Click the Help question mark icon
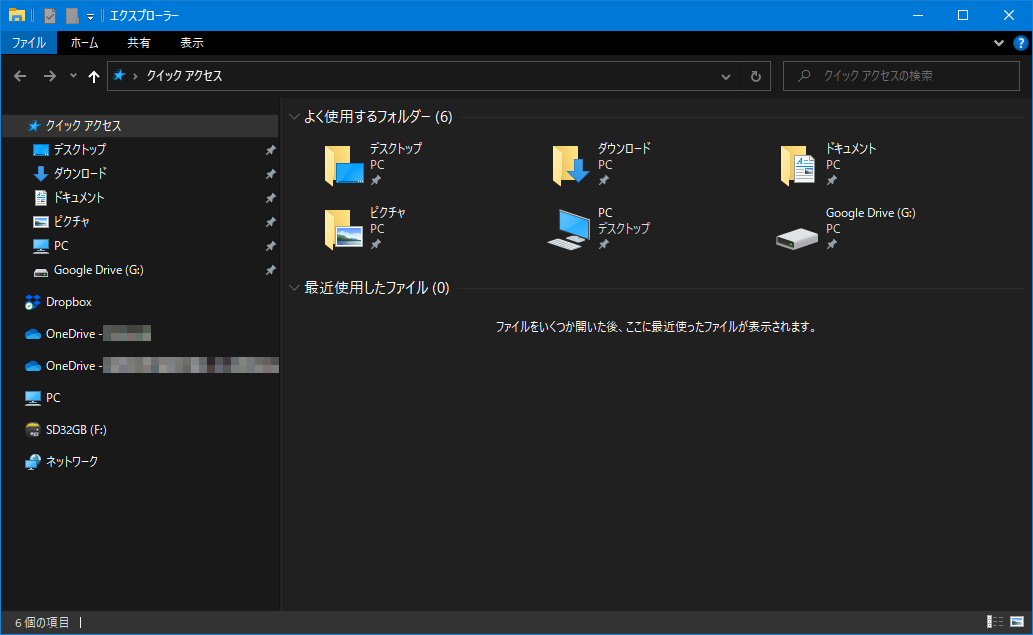 click(1020, 43)
